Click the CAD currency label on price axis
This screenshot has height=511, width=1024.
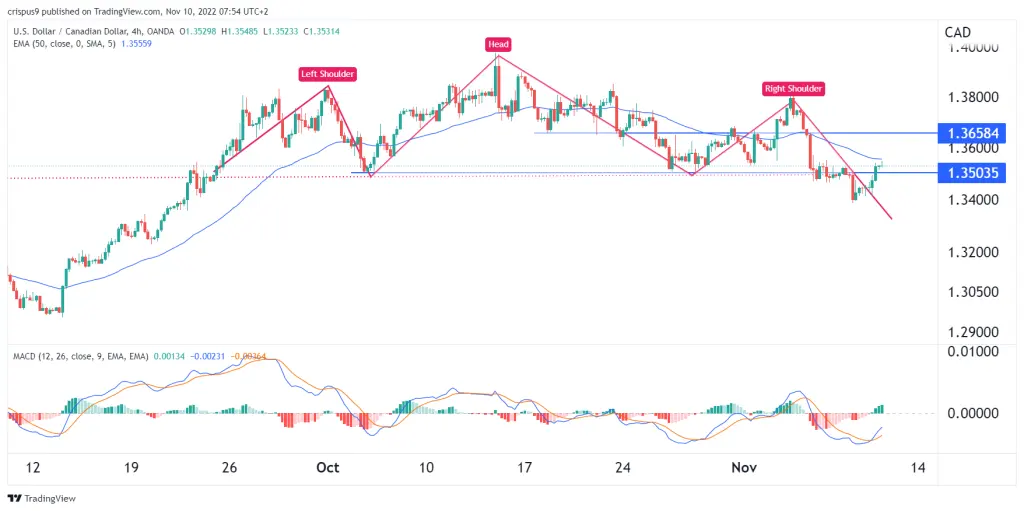click(957, 32)
